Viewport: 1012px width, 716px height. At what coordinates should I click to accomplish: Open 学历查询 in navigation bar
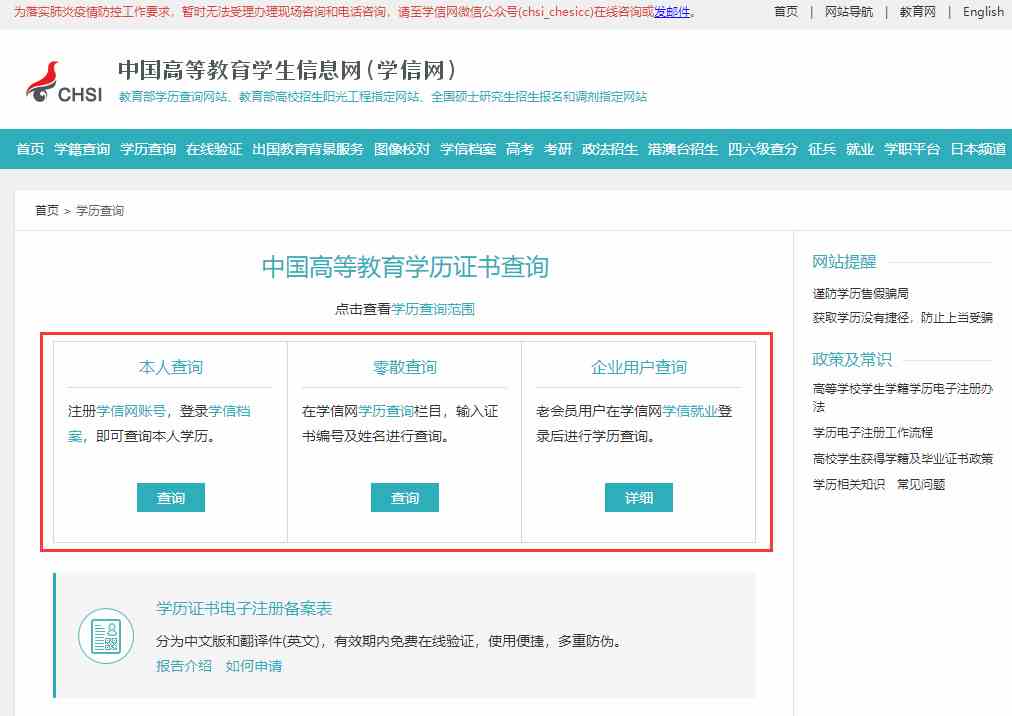148,149
